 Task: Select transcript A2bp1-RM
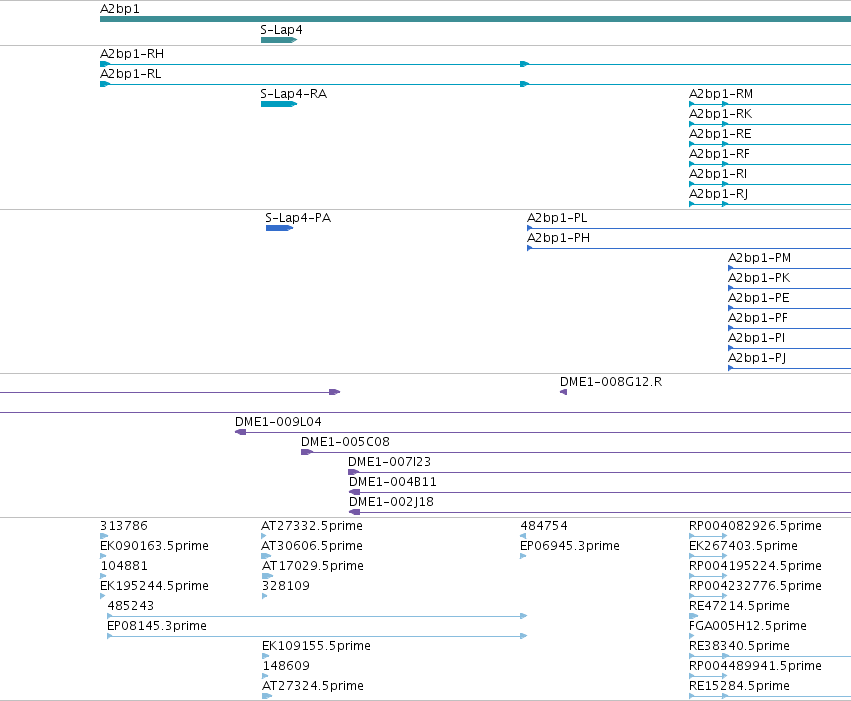[x=721, y=94]
